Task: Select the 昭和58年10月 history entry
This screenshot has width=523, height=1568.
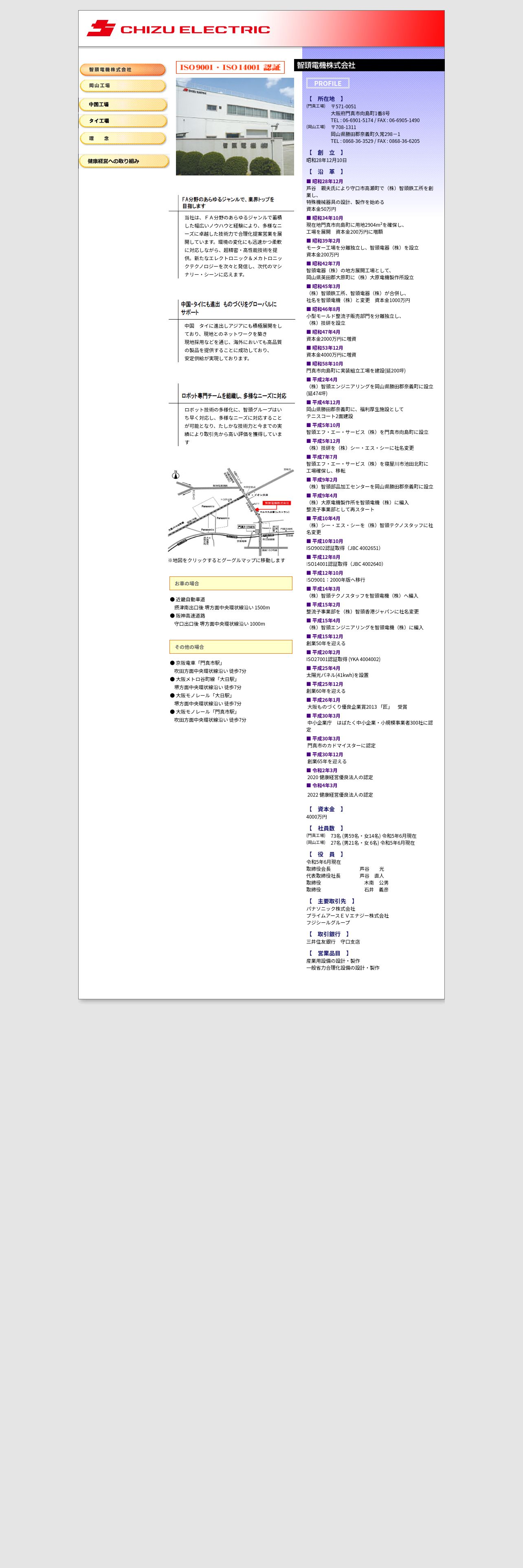Action: click(325, 364)
